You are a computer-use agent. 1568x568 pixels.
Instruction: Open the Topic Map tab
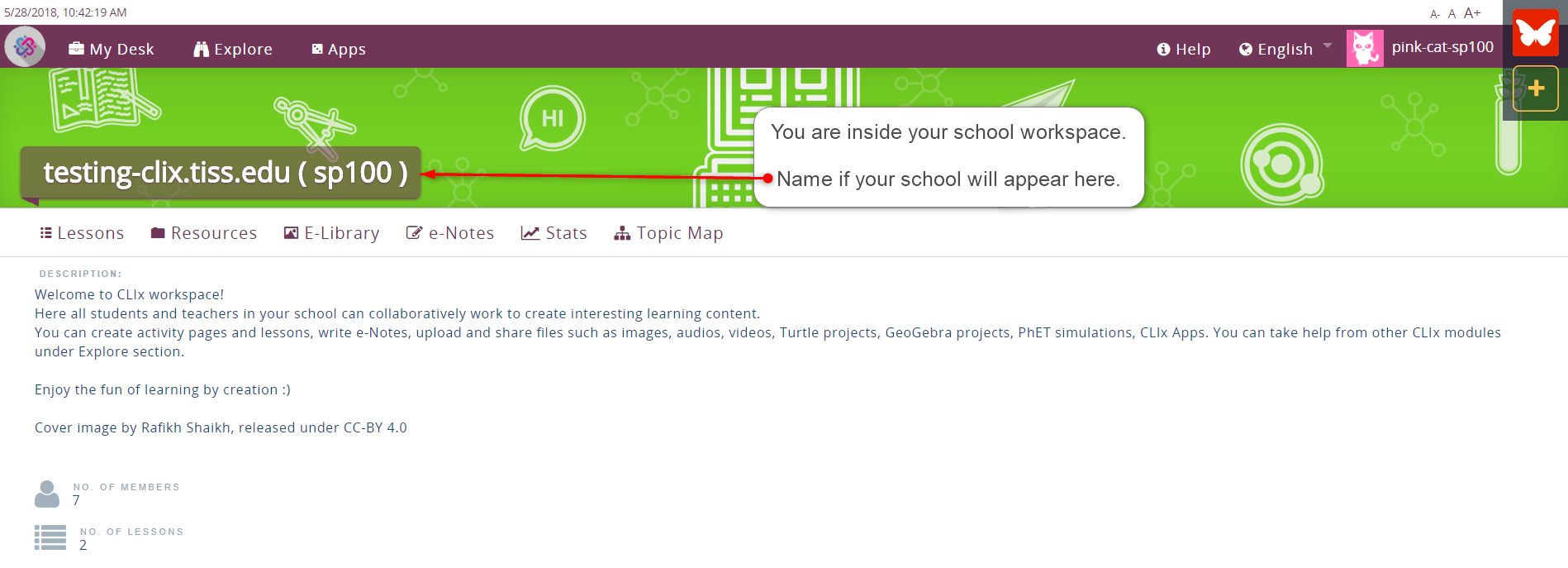(668, 233)
